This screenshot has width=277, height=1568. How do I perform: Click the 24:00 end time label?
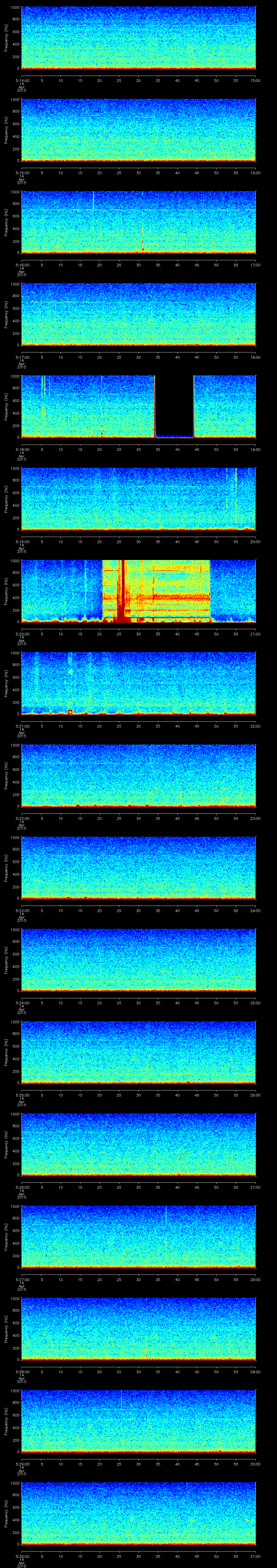click(x=256, y=910)
